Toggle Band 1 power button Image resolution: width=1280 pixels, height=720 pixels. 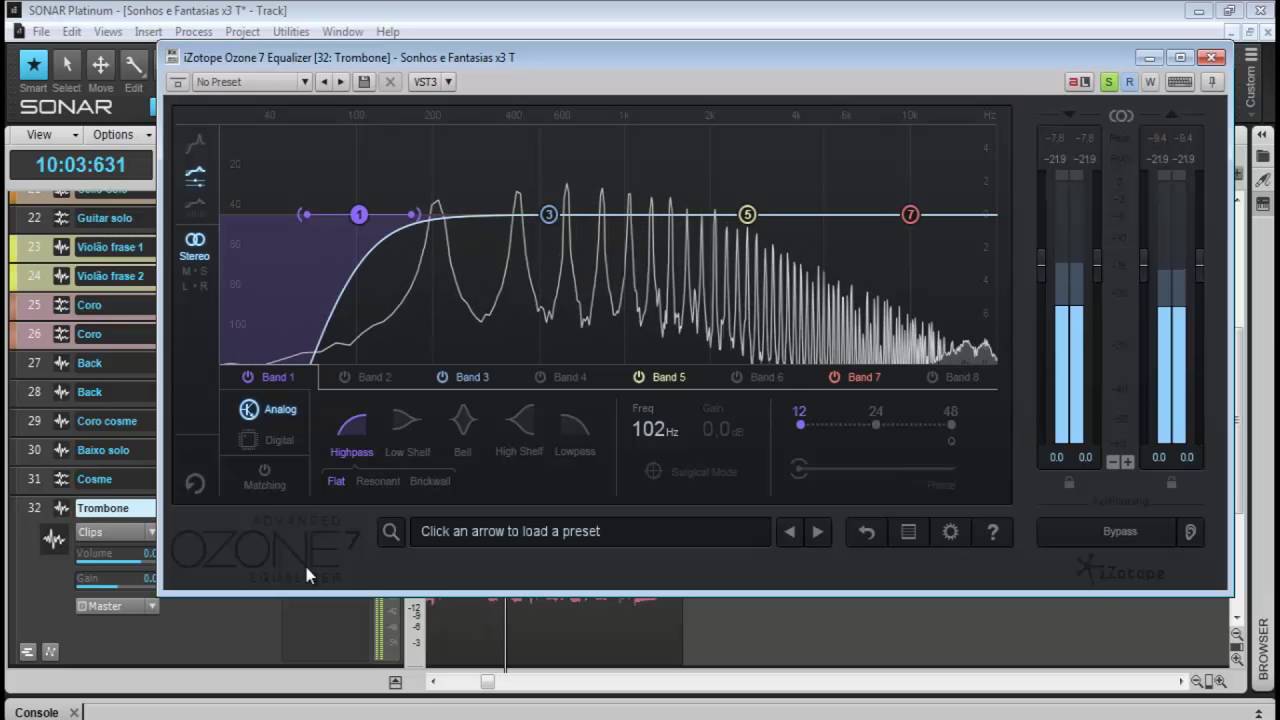[x=247, y=377]
